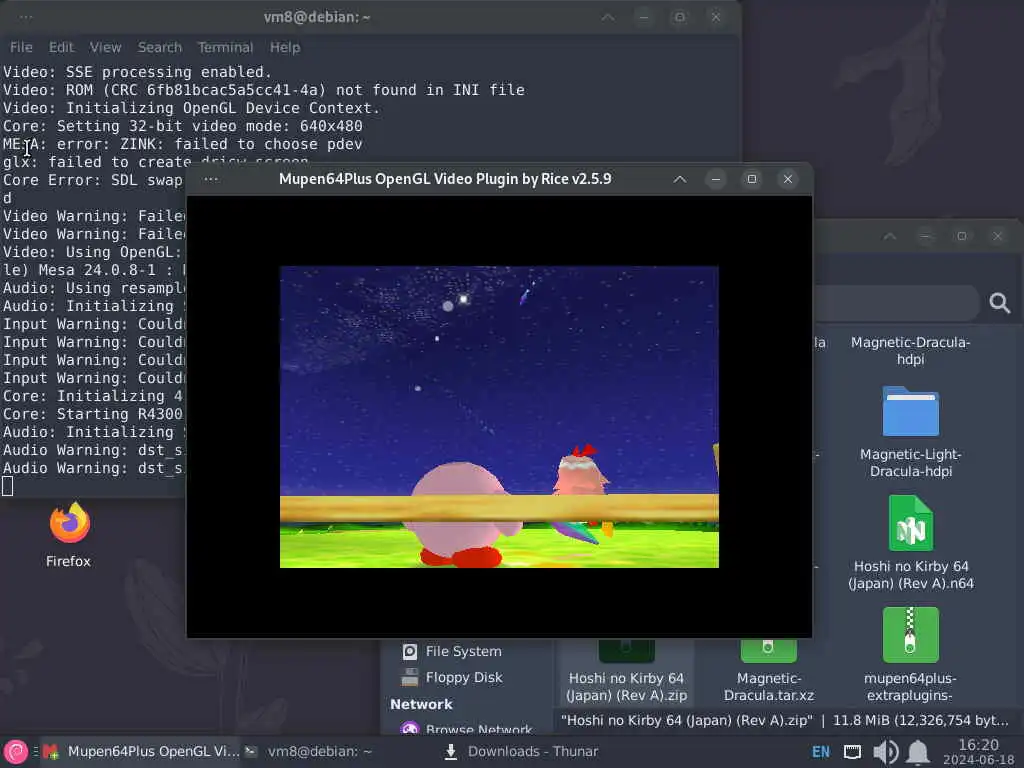The height and width of the screenshot is (768, 1024).
Task: Shade the Mupen64Plus window with the up arrow
Action: click(680, 179)
